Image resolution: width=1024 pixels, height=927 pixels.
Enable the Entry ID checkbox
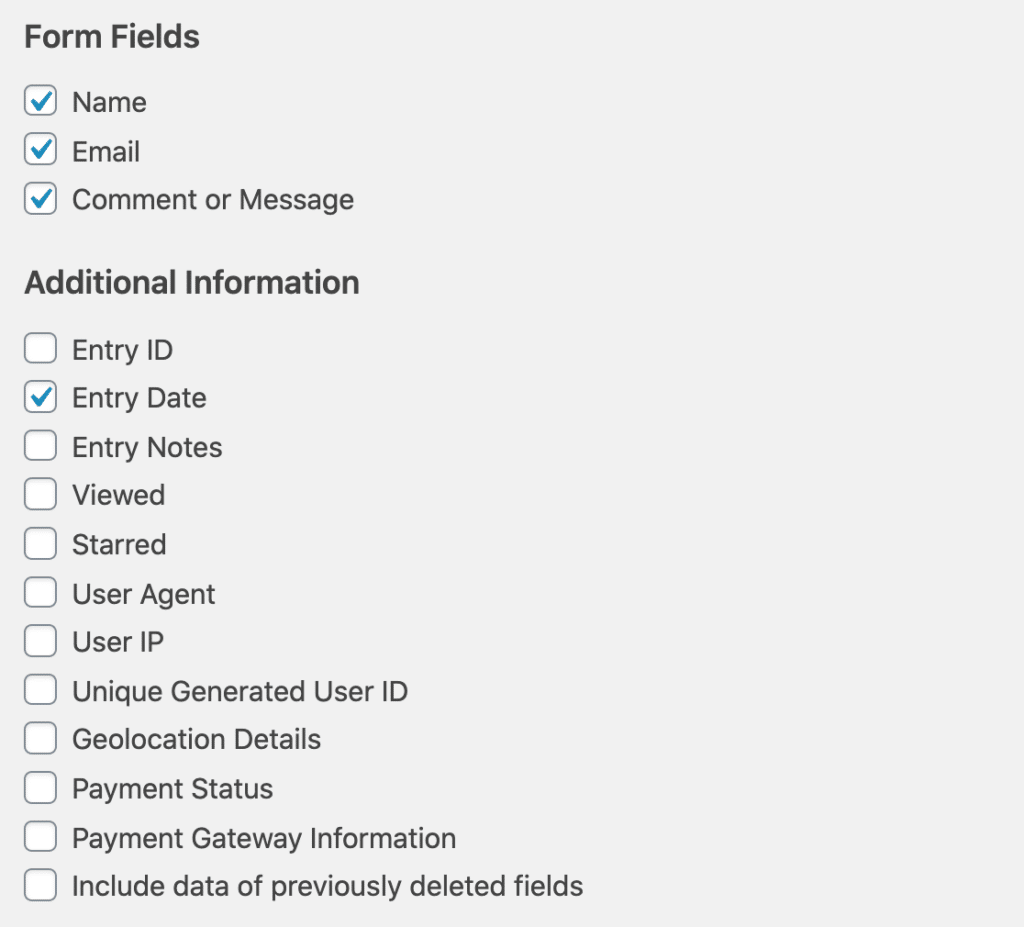coord(40,348)
